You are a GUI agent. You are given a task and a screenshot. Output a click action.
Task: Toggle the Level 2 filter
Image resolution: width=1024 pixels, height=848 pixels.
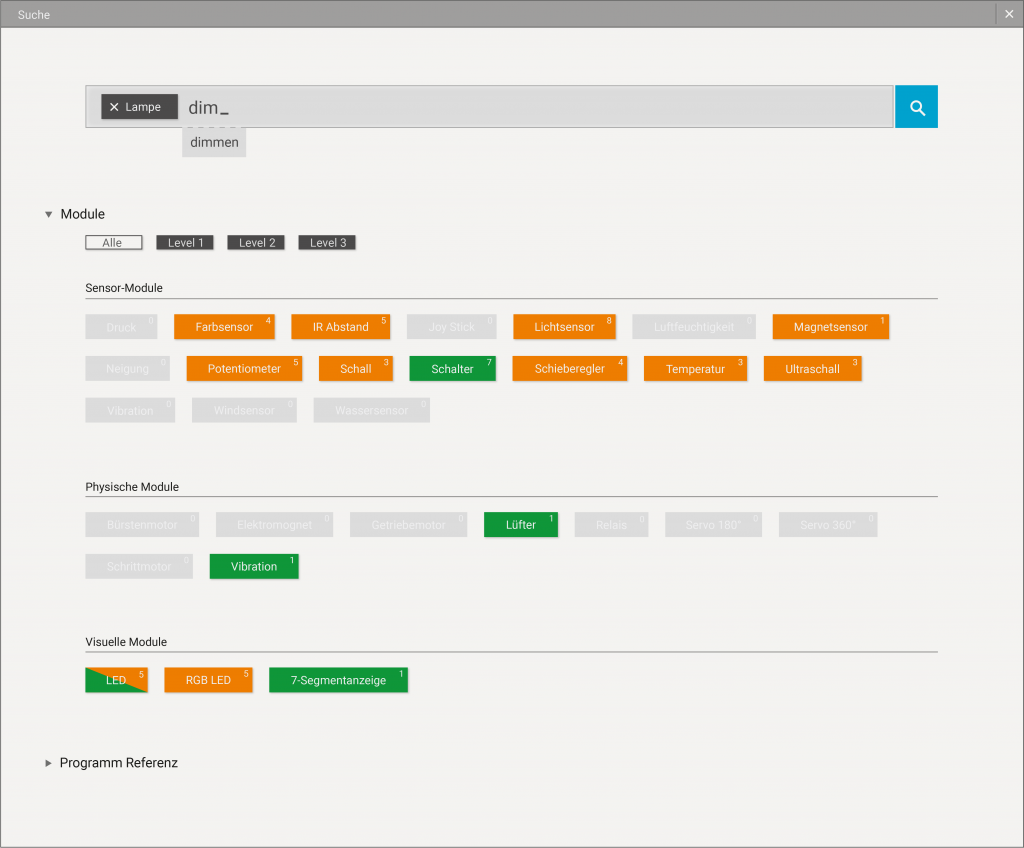256,242
